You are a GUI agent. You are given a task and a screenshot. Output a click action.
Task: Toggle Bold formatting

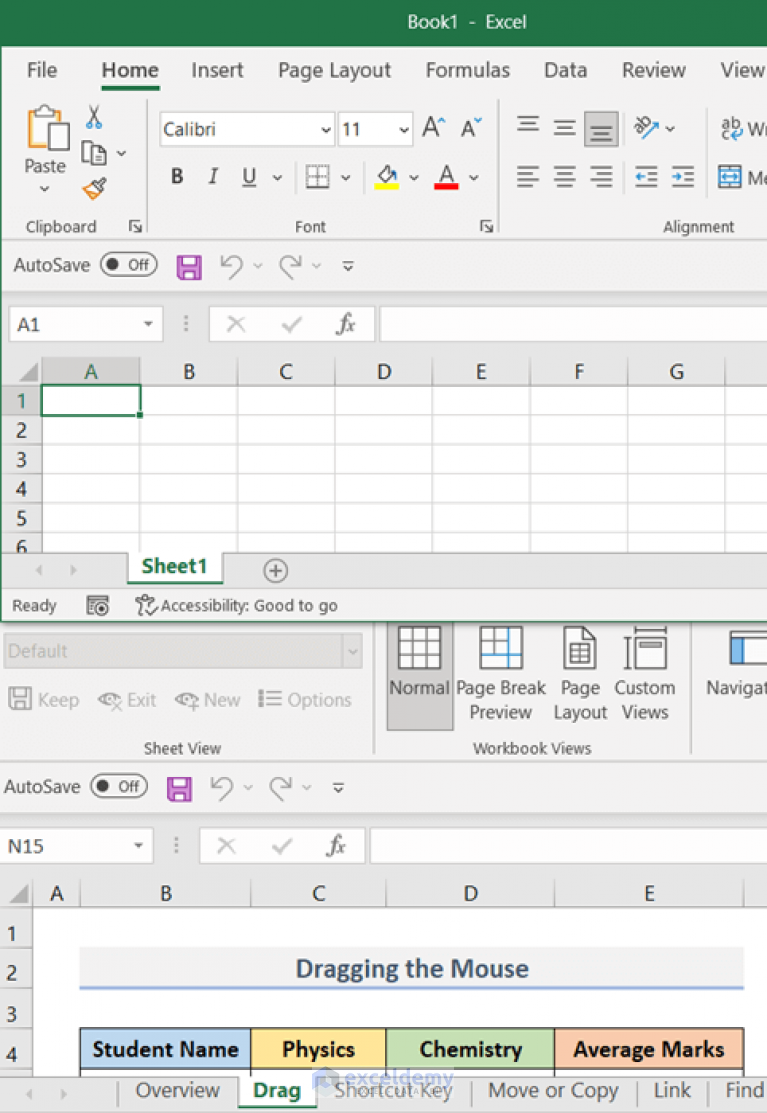tap(177, 176)
